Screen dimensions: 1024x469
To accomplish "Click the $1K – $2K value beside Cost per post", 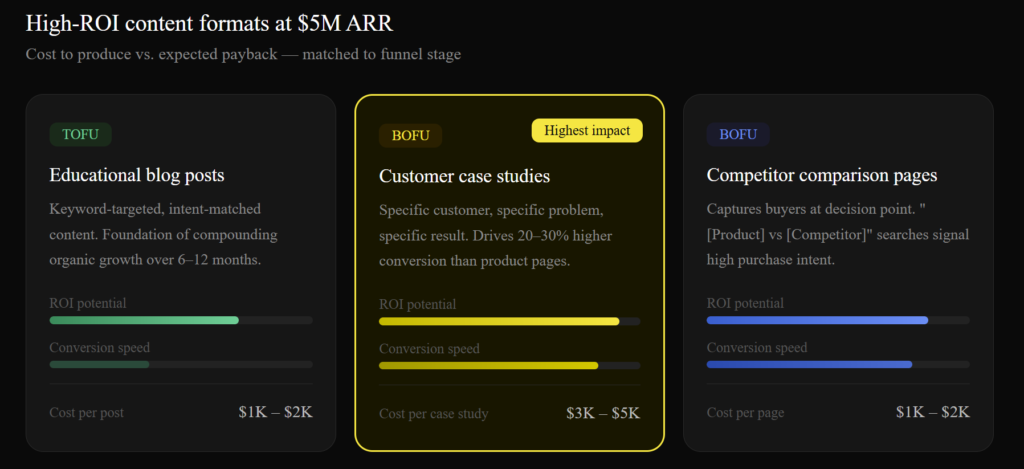I will click(276, 412).
